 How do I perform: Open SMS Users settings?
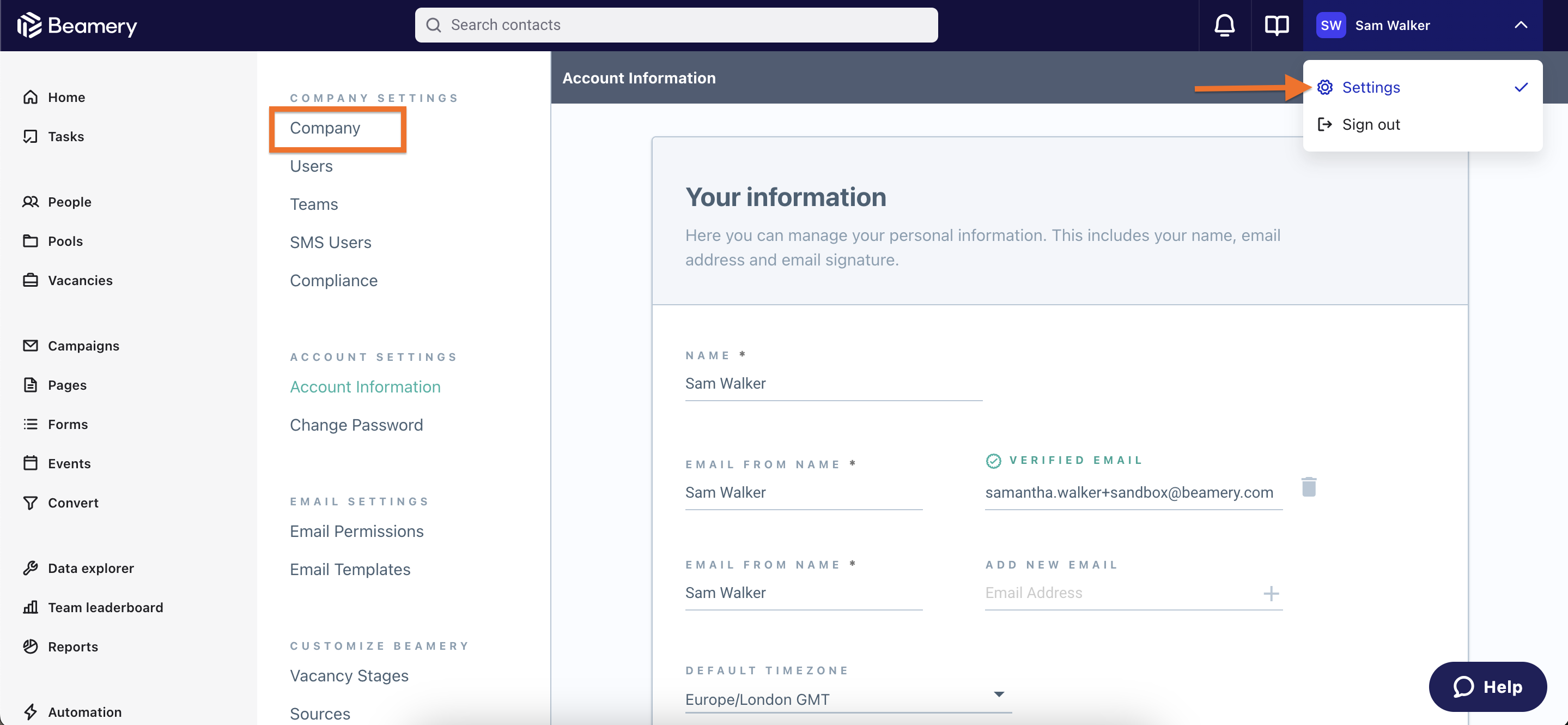point(331,243)
